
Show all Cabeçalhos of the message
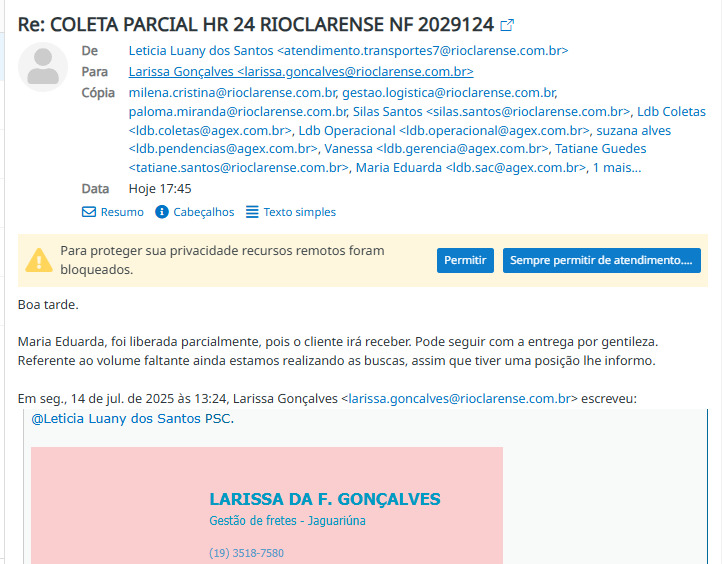195,212
